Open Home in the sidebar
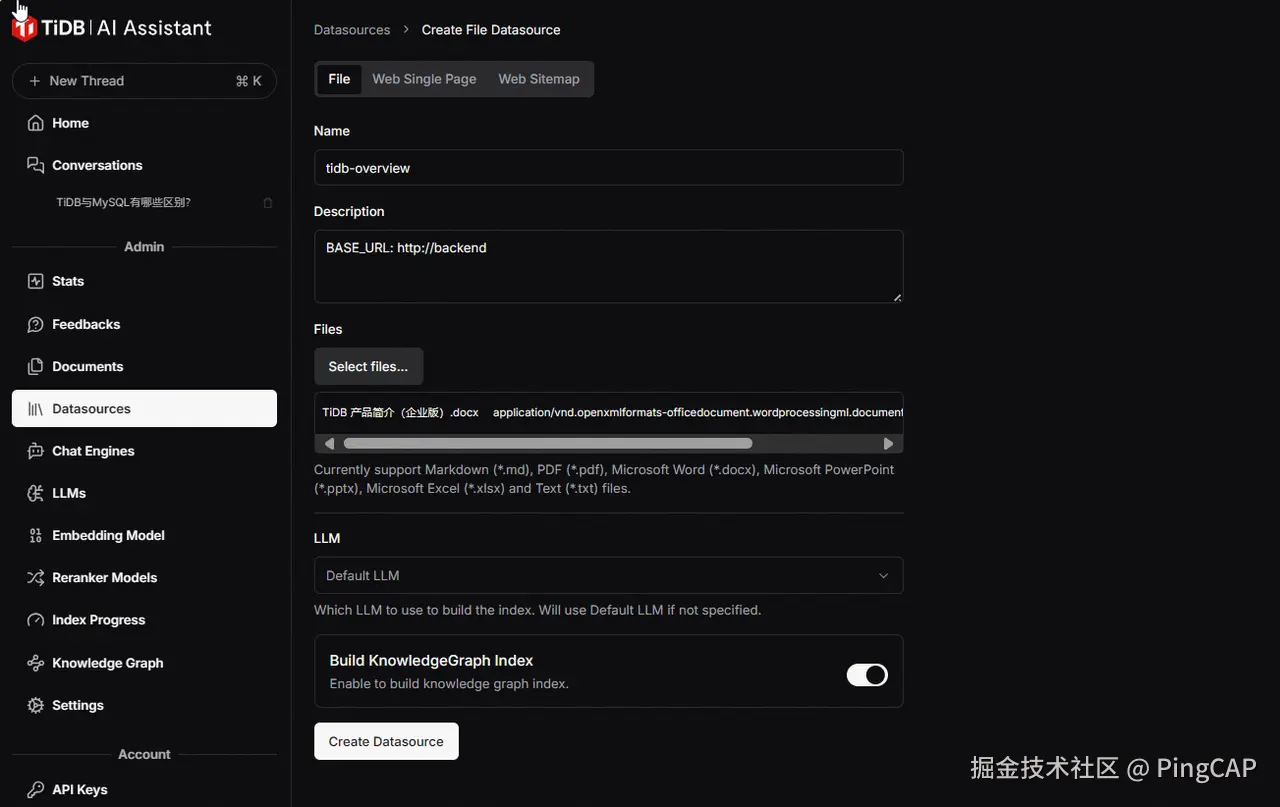The image size is (1280, 807). point(144,123)
